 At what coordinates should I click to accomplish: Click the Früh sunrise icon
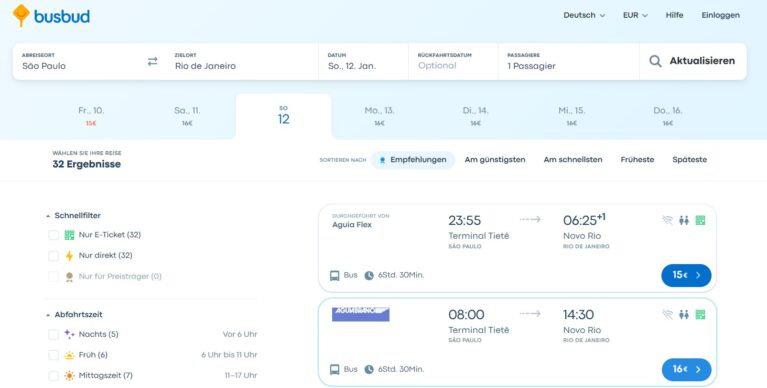[x=69, y=355]
